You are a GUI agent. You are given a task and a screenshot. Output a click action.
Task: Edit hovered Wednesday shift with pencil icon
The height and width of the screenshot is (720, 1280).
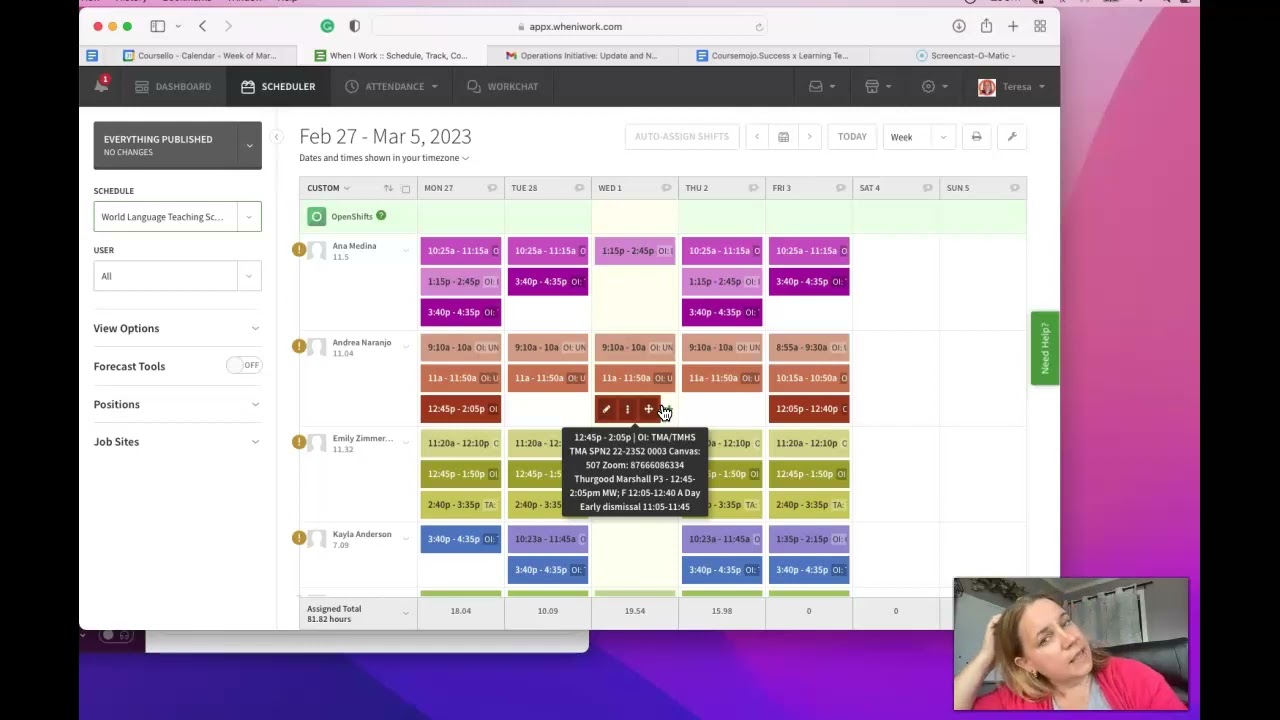point(606,409)
